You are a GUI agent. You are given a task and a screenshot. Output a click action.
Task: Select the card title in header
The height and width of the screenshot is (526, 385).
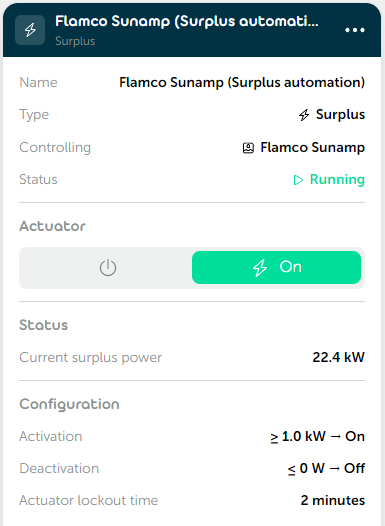tap(187, 21)
